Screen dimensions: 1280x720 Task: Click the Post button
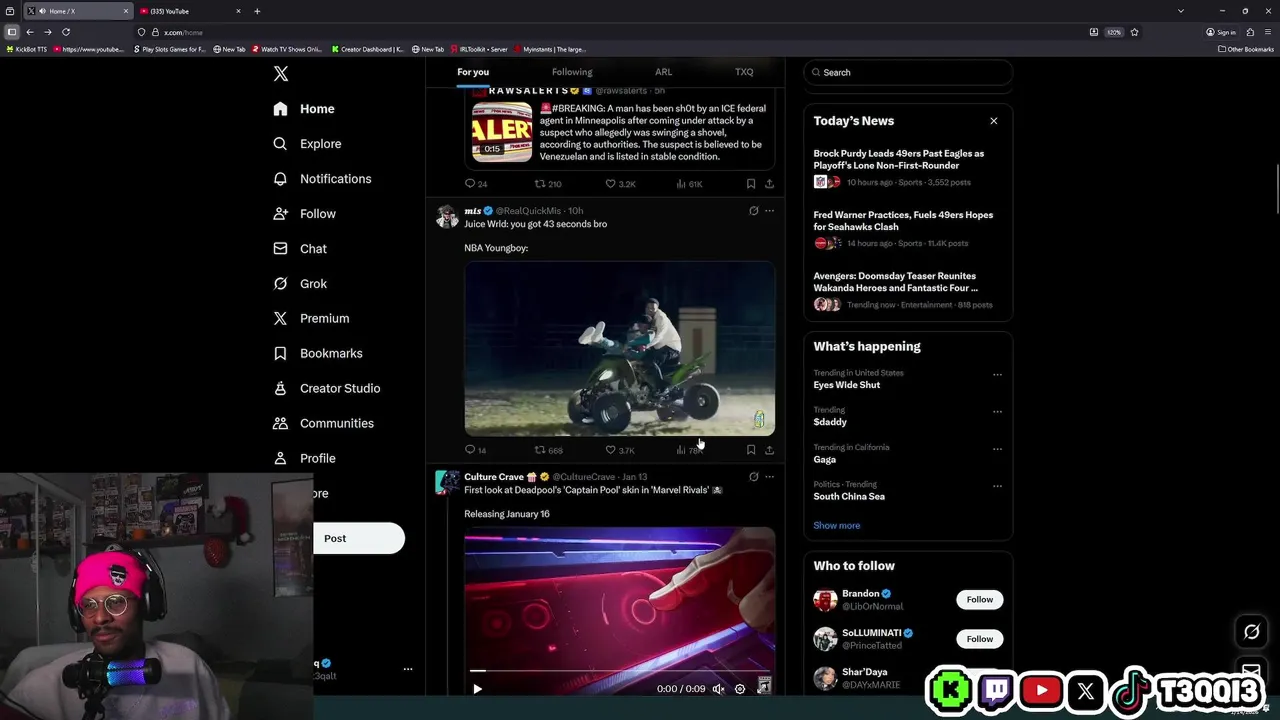(358, 538)
